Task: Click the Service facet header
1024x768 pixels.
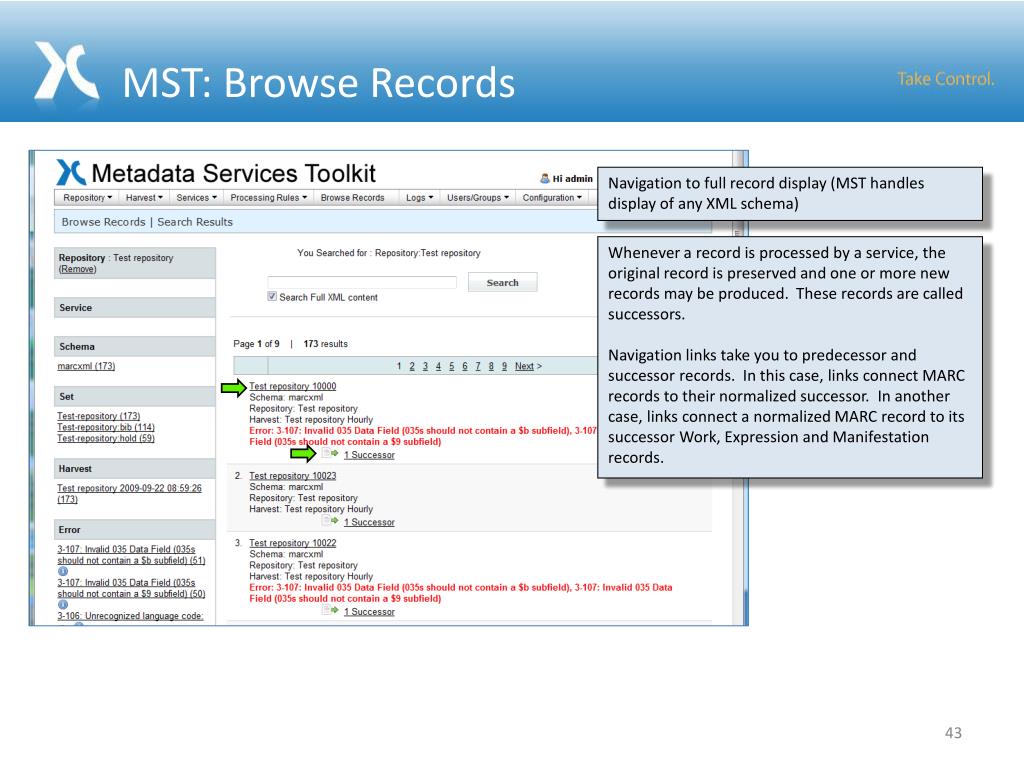Action: (x=135, y=308)
